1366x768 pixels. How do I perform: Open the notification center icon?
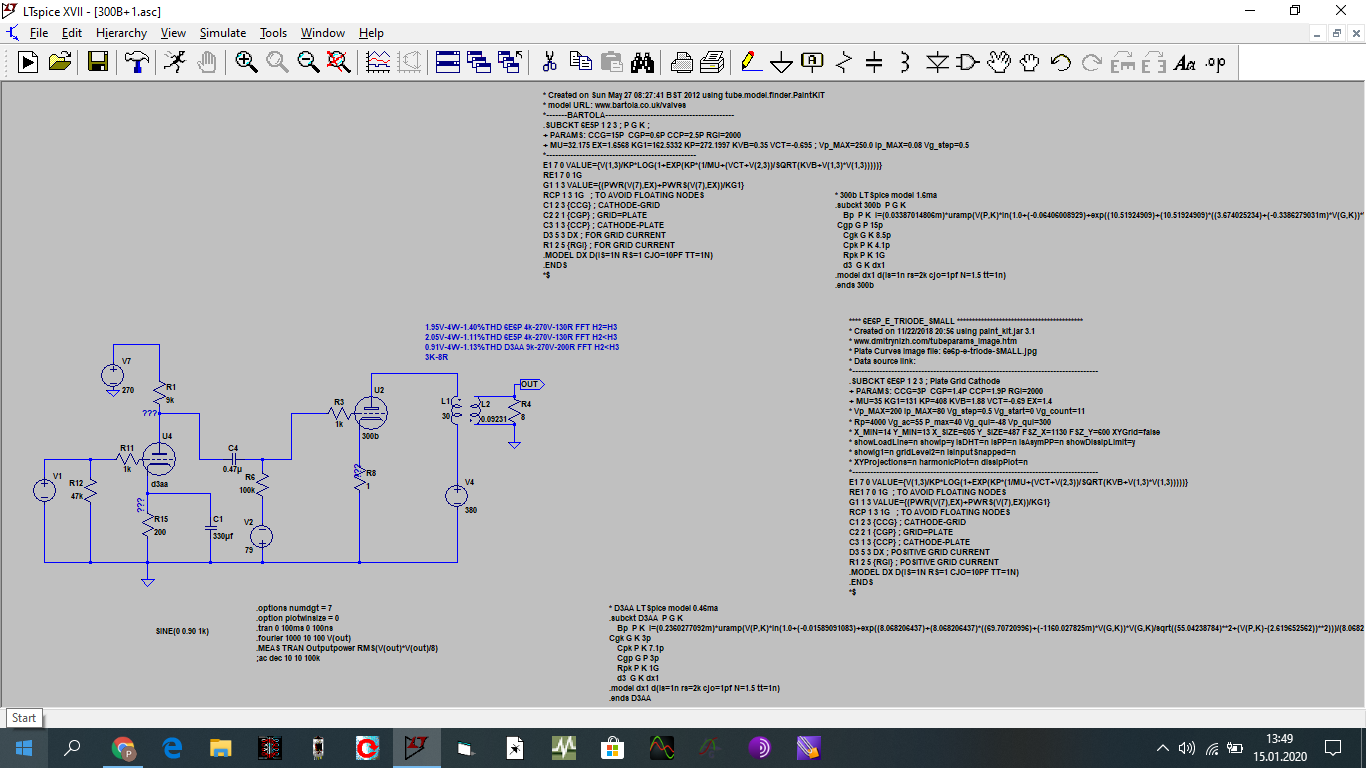[1332, 747]
